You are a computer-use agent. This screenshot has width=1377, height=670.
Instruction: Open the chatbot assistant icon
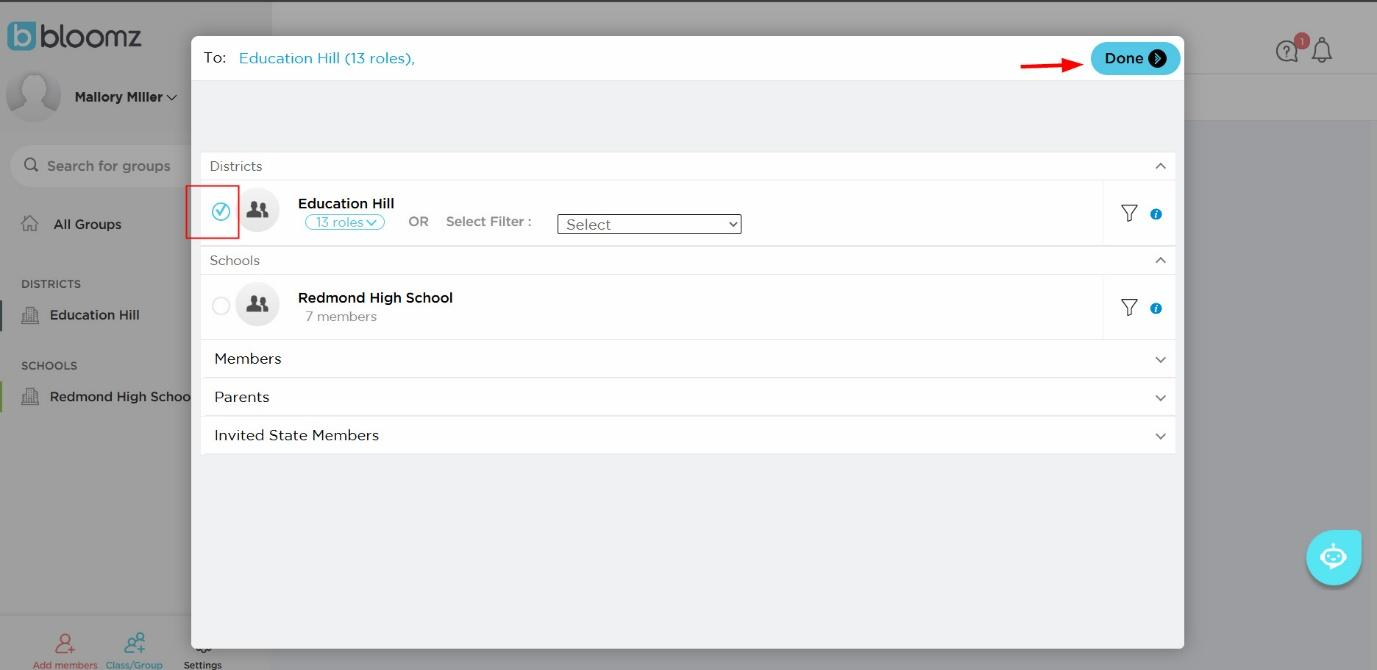coord(1334,557)
